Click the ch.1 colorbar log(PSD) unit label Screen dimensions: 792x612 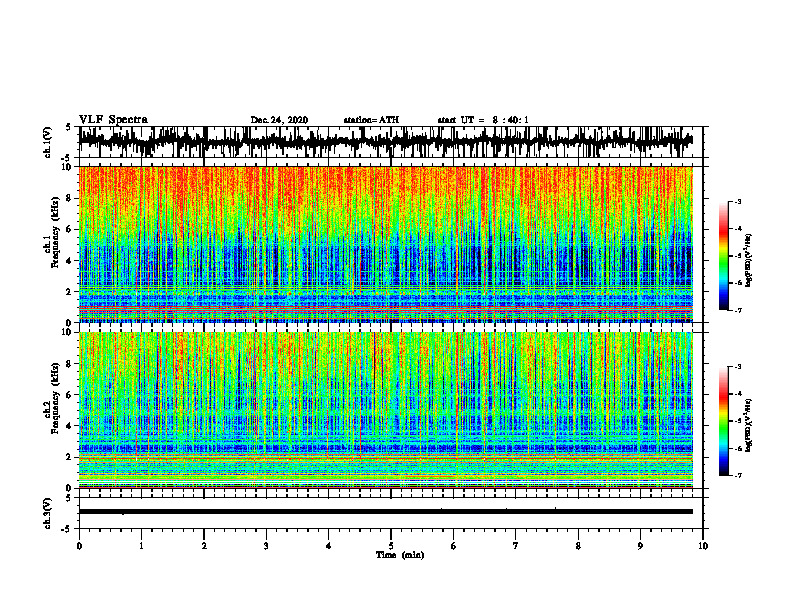click(749, 260)
